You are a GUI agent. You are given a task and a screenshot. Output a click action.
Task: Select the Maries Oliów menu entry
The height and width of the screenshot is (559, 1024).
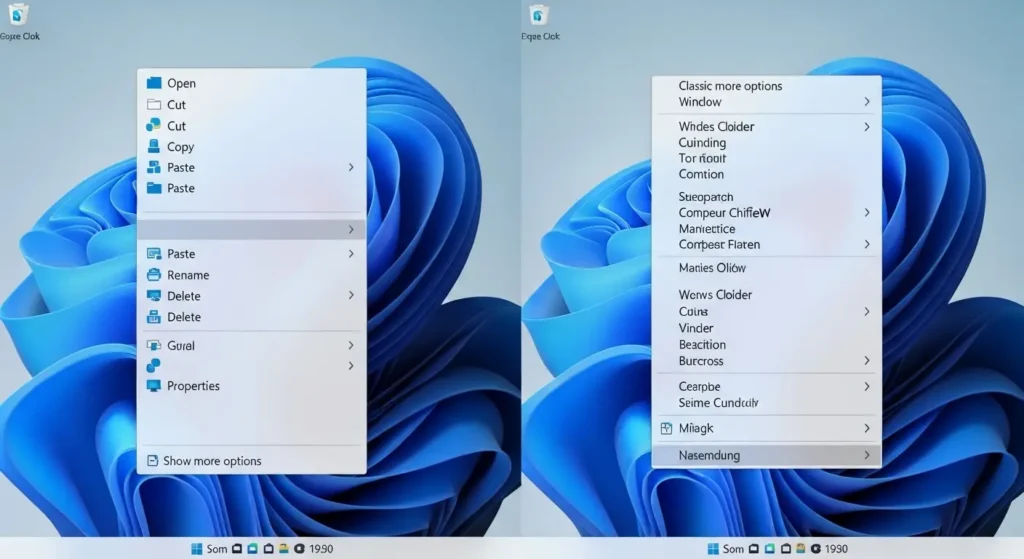click(766, 268)
